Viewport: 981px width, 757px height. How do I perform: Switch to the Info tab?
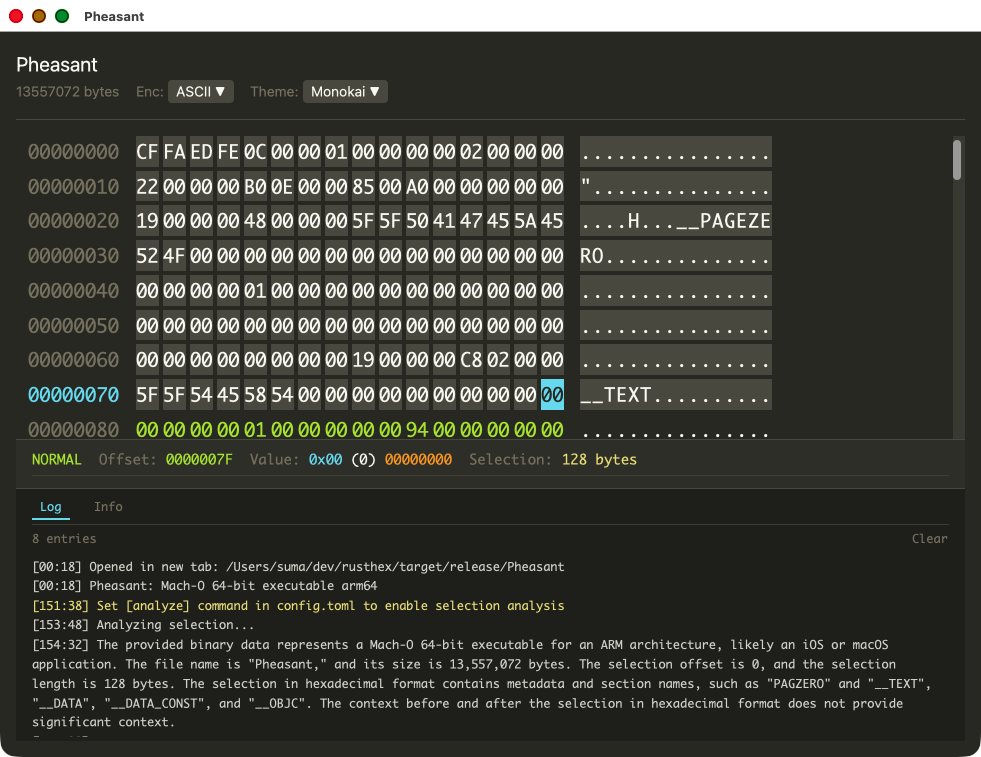[x=108, y=507]
